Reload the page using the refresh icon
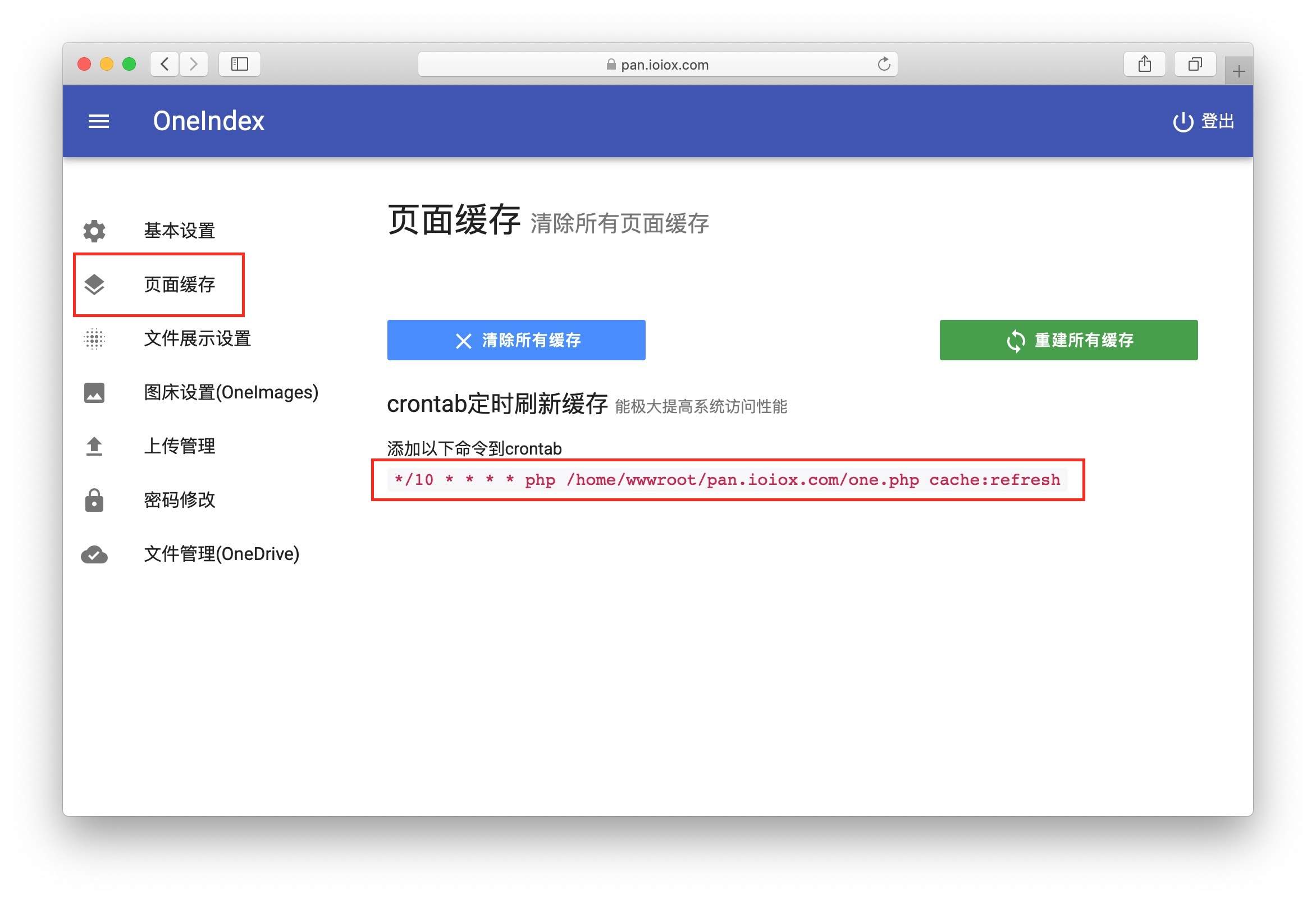Viewport: 1316px width, 899px height. tap(883, 64)
